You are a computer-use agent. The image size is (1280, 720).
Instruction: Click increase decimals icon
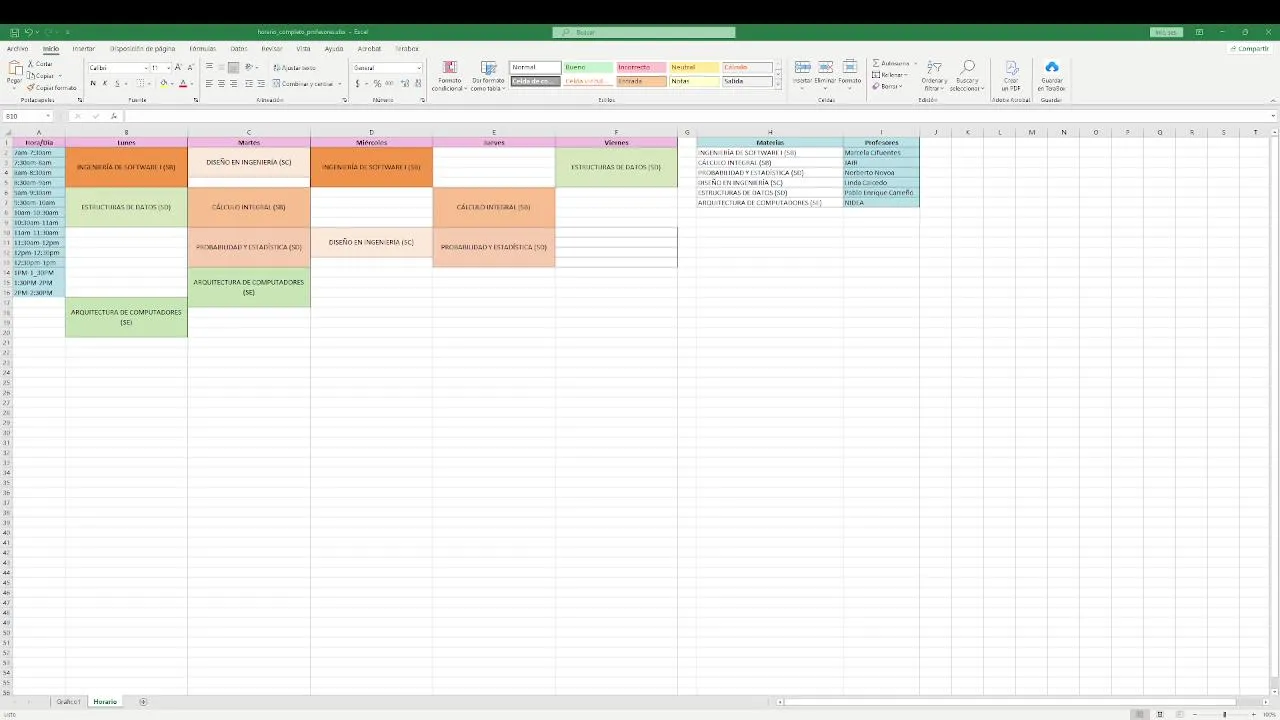(x=403, y=84)
